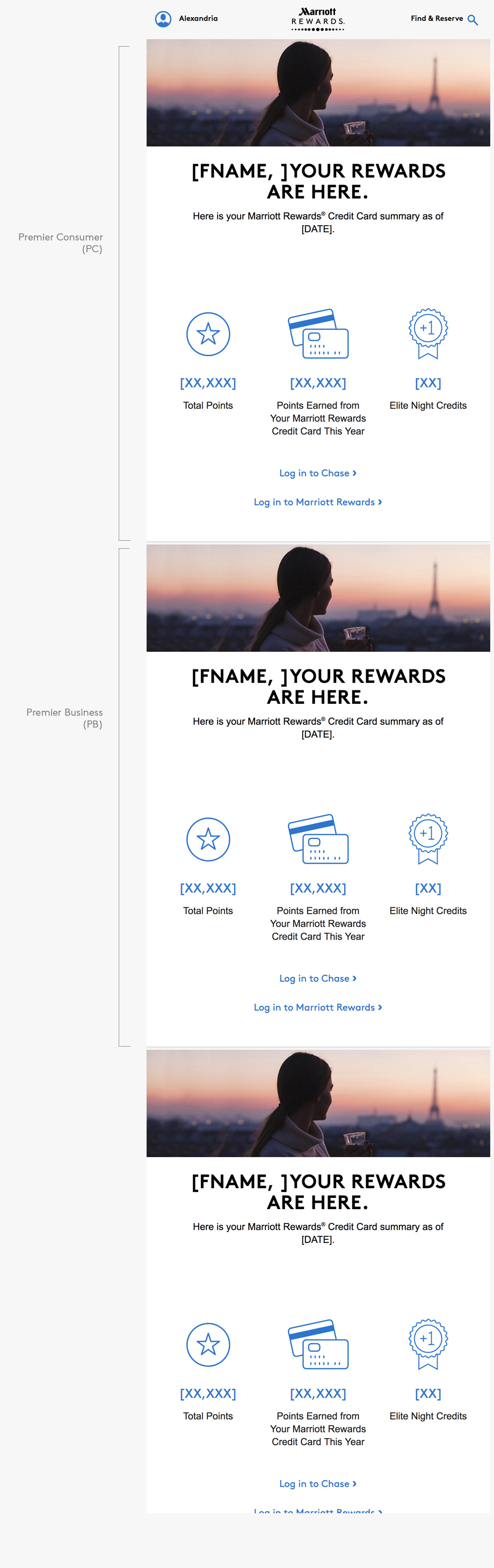
Task: Open the Find & Reserve link
Action: click(437, 19)
